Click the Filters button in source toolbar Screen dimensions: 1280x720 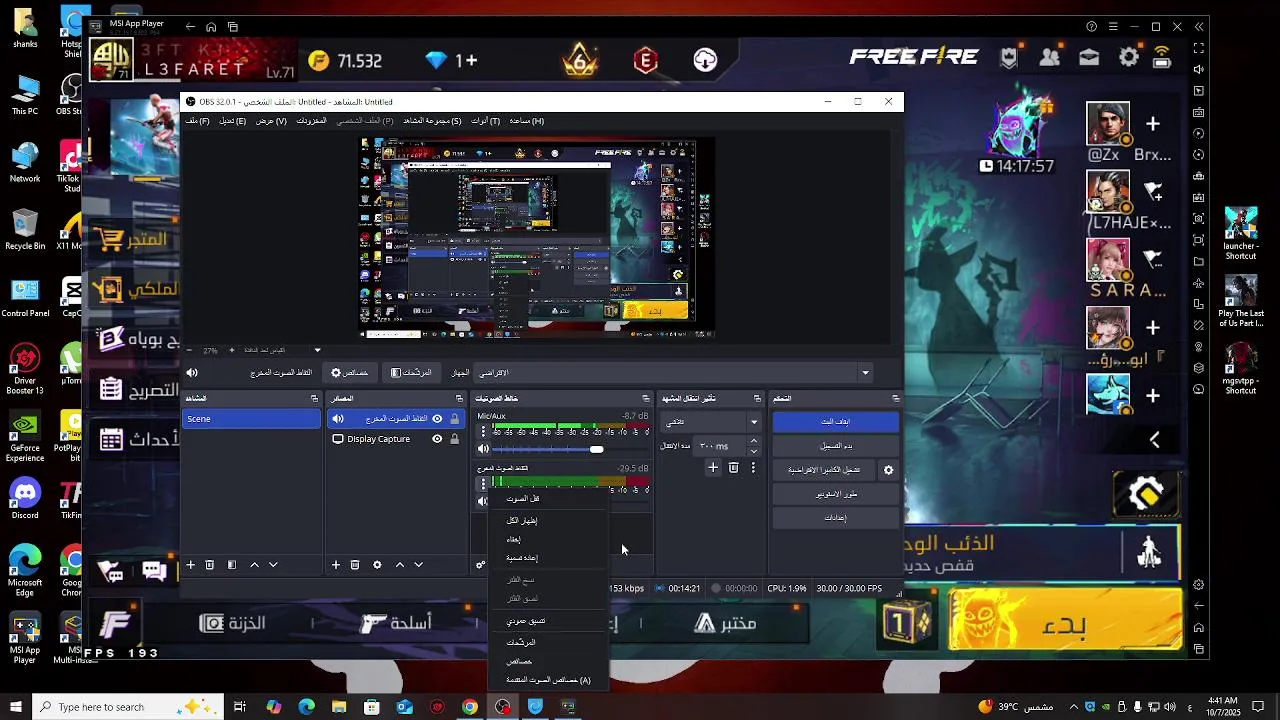(411, 373)
